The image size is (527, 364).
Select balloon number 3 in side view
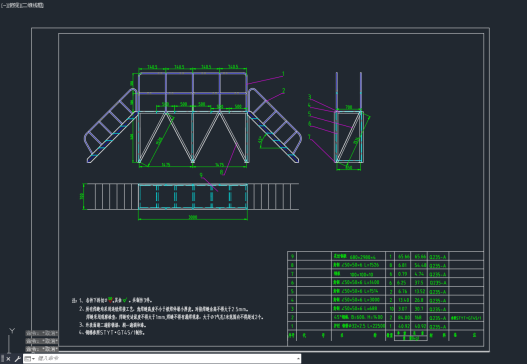[x=310, y=97]
